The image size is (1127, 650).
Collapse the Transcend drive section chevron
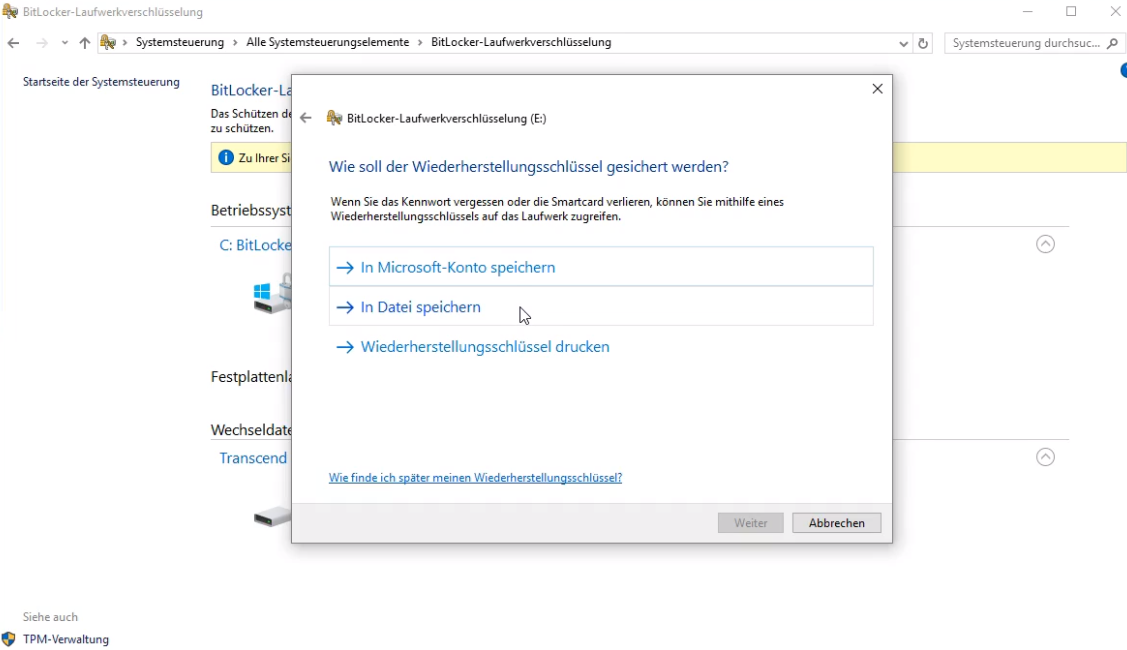coord(1045,457)
